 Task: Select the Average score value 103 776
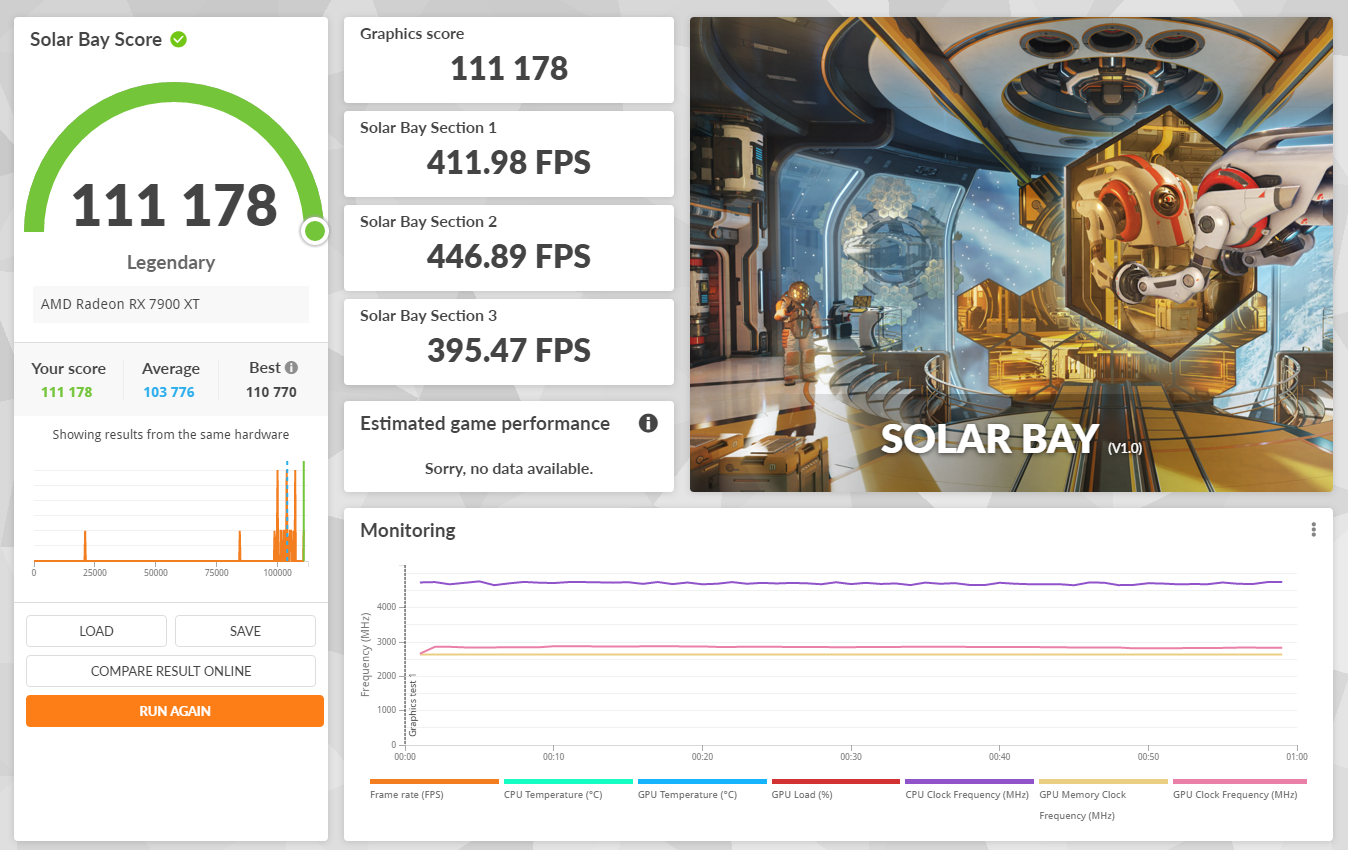169,392
